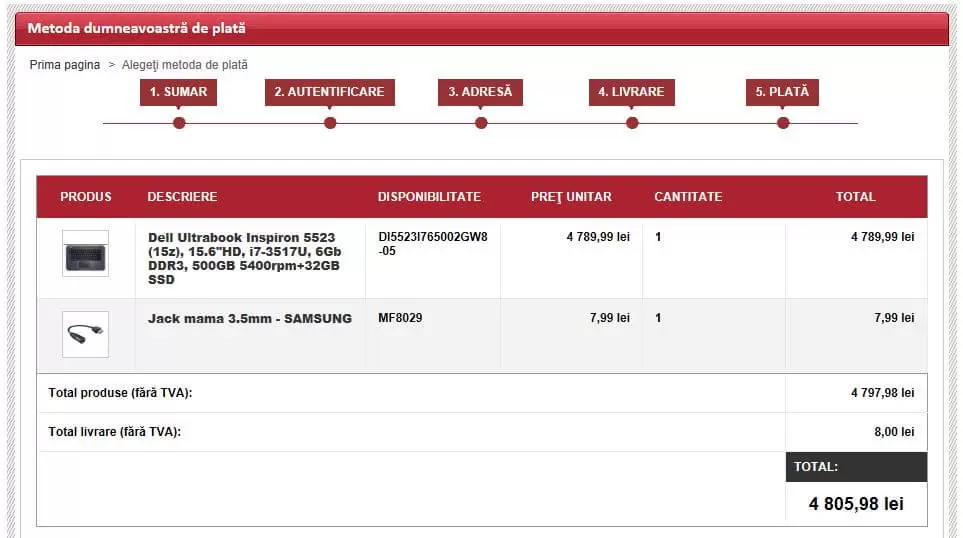963x538 pixels.
Task: Click the progress dot under ADRESĂ
Action: point(481,123)
